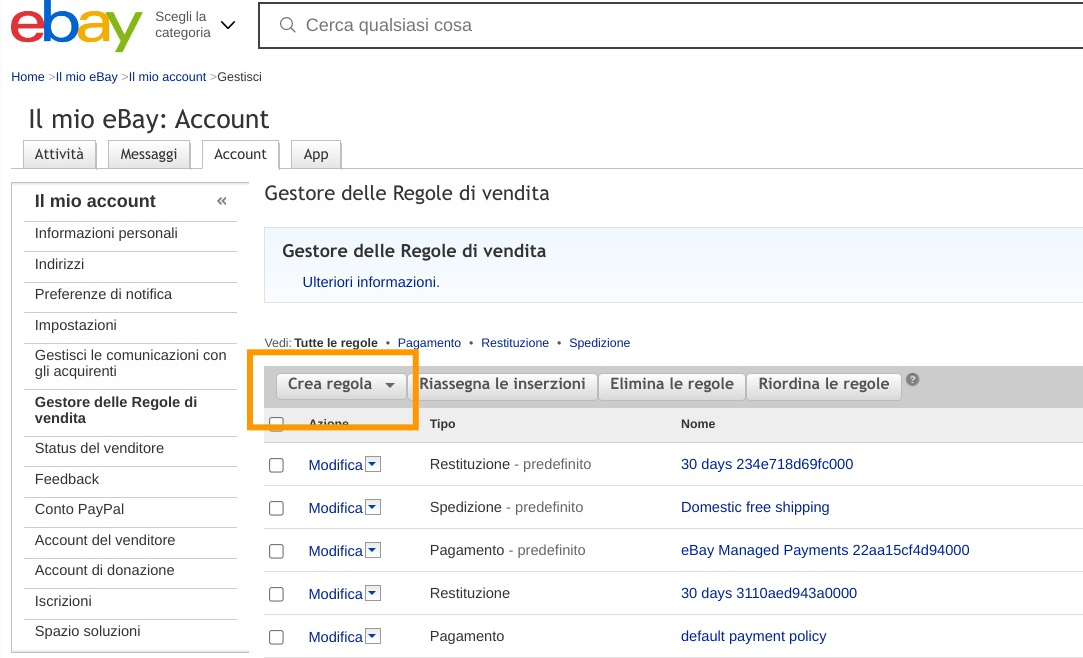Expand Modifica menu for eBay Managed Payments
This screenshot has width=1083, height=658.
coord(373,550)
